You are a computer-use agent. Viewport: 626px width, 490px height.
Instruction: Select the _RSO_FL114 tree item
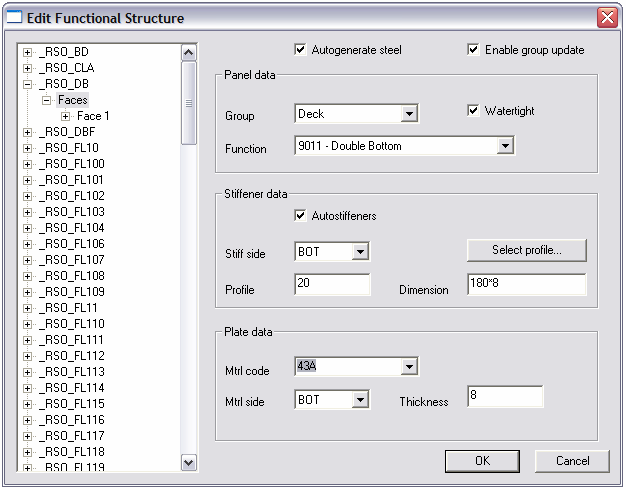point(72,387)
